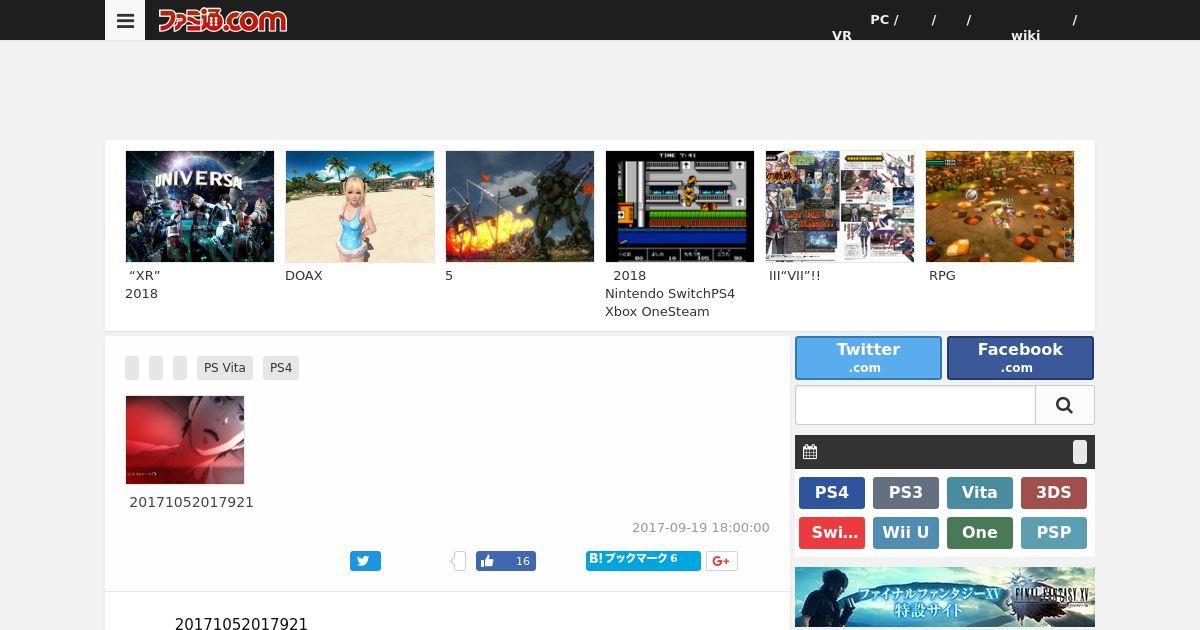Screen dimensions: 1200x630
Task: Share the article via Google+ button
Action: coord(722,561)
